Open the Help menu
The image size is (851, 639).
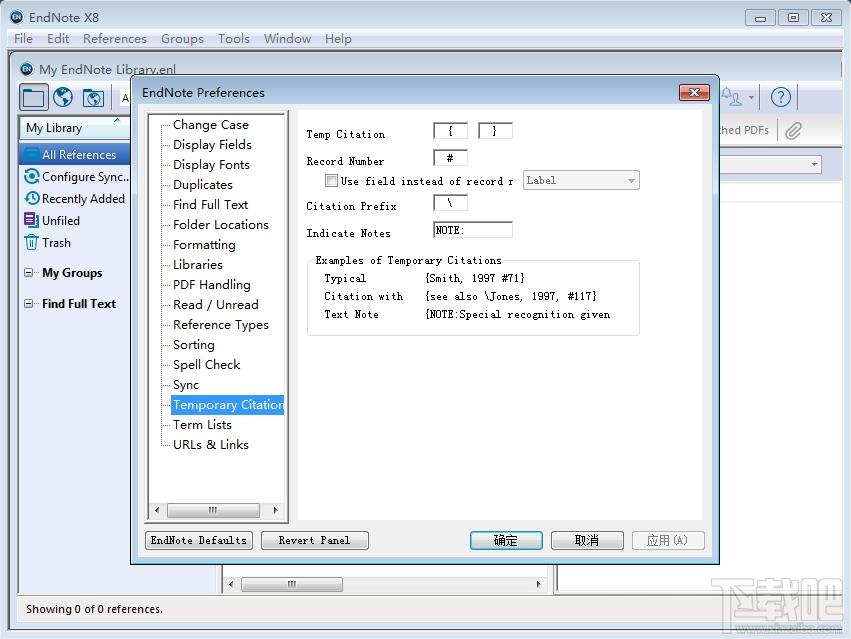(338, 39)
